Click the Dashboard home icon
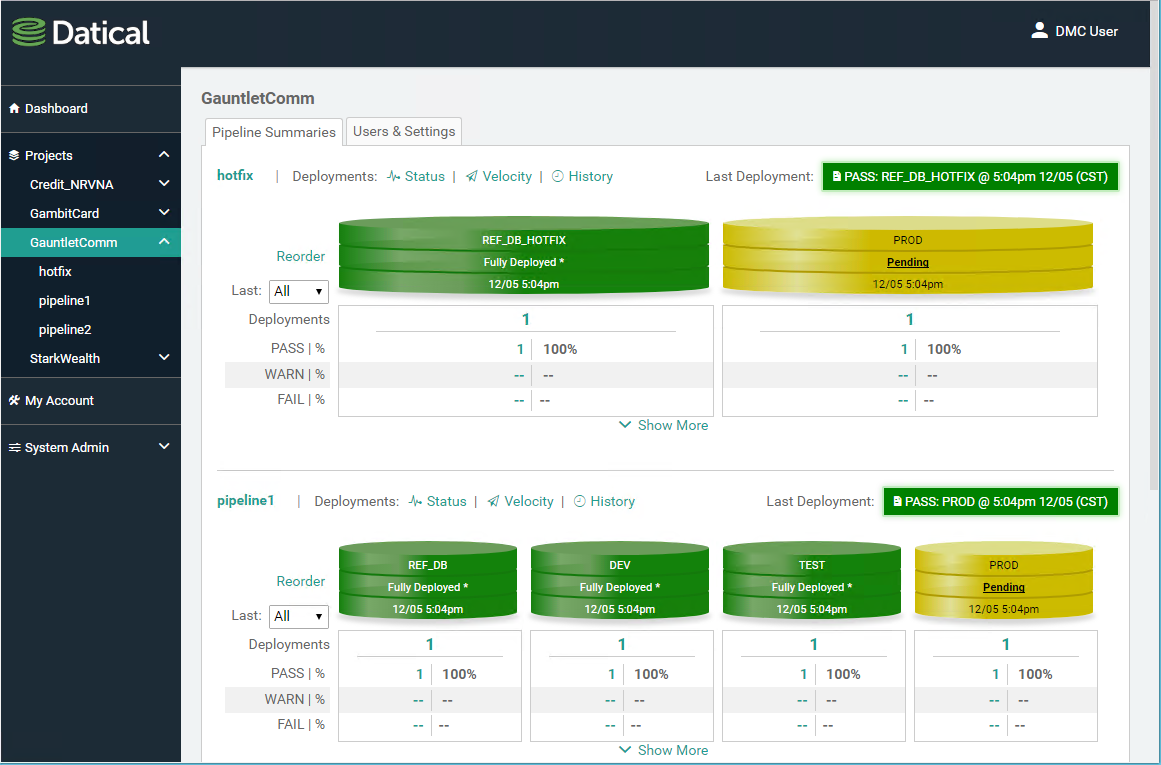 pos(14,109)
